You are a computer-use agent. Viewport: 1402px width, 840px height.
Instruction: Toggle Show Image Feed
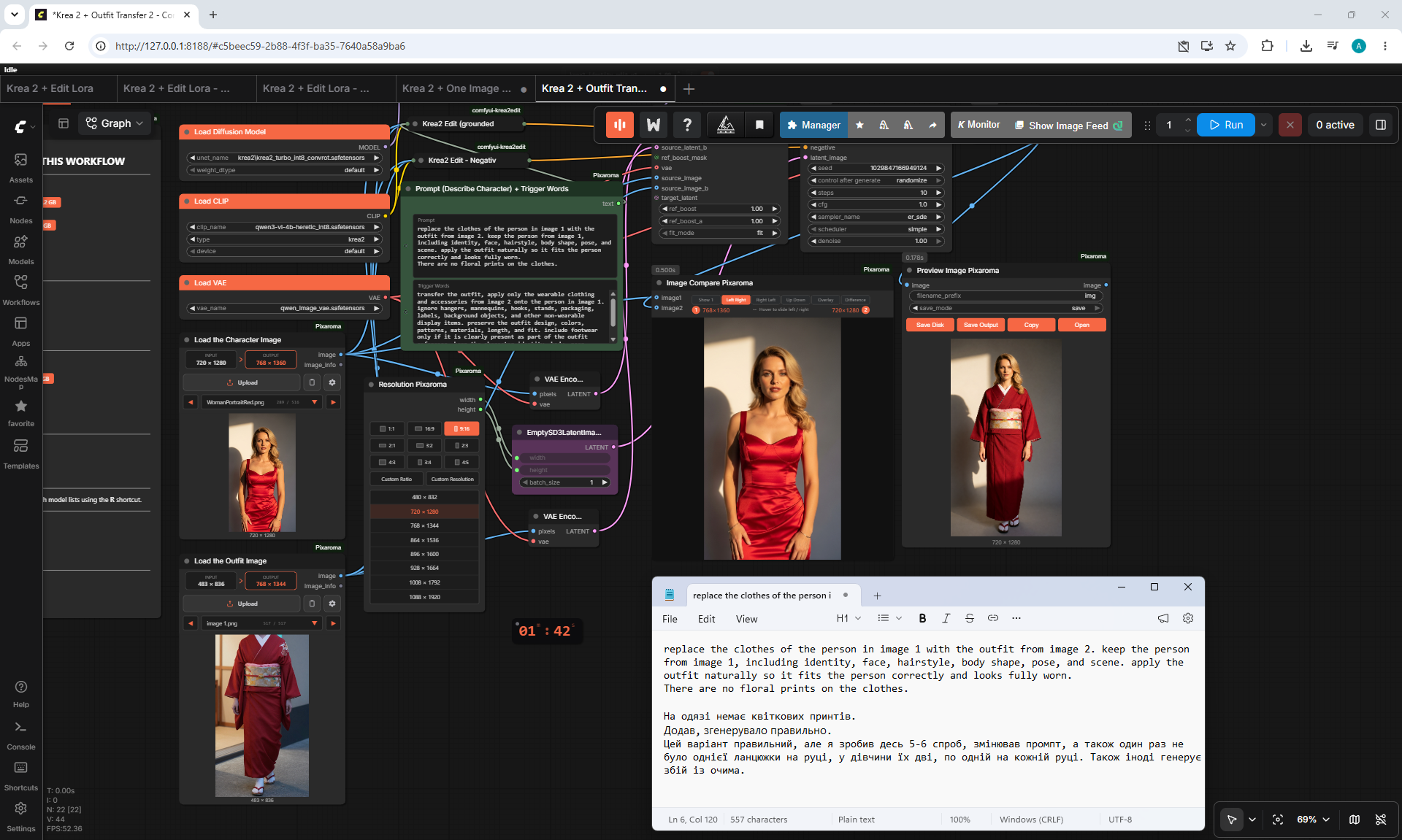pos(1069,125)
